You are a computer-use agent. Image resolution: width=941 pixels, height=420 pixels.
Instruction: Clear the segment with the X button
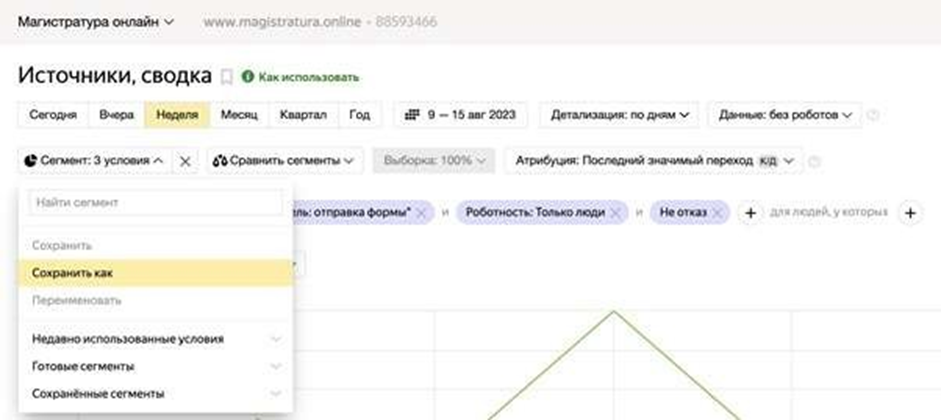(184, 160)
